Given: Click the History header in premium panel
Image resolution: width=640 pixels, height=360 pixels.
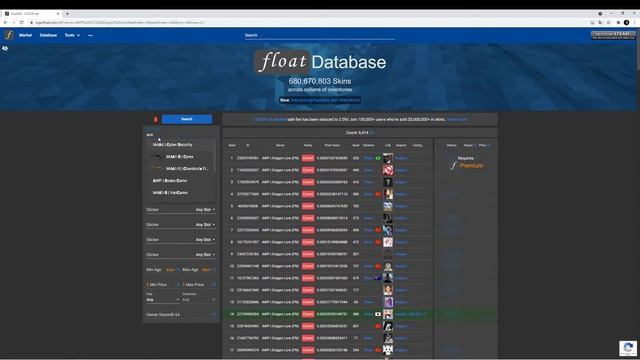Looking at the screenshot, I should coord(451,145).
